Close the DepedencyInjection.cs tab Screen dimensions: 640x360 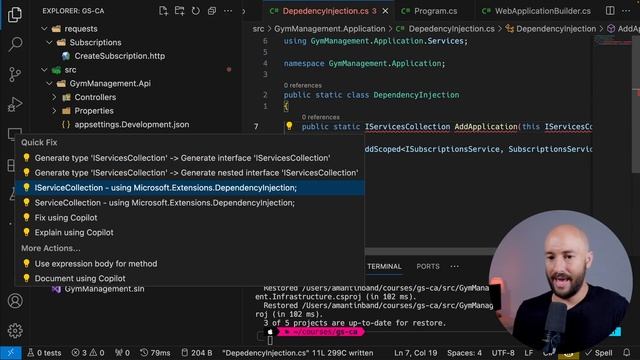click(x=385, y=11)
